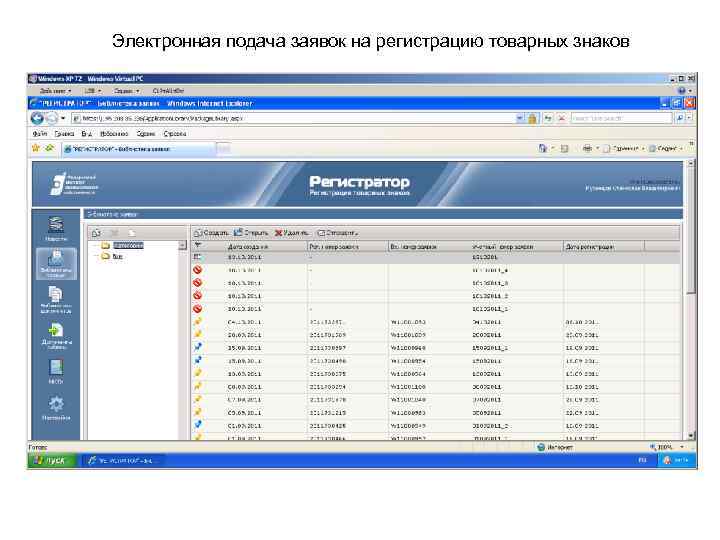Open Настройки gear icon in sidebar
The height and width of the screenshot is (540, 720).
[56, 408]
